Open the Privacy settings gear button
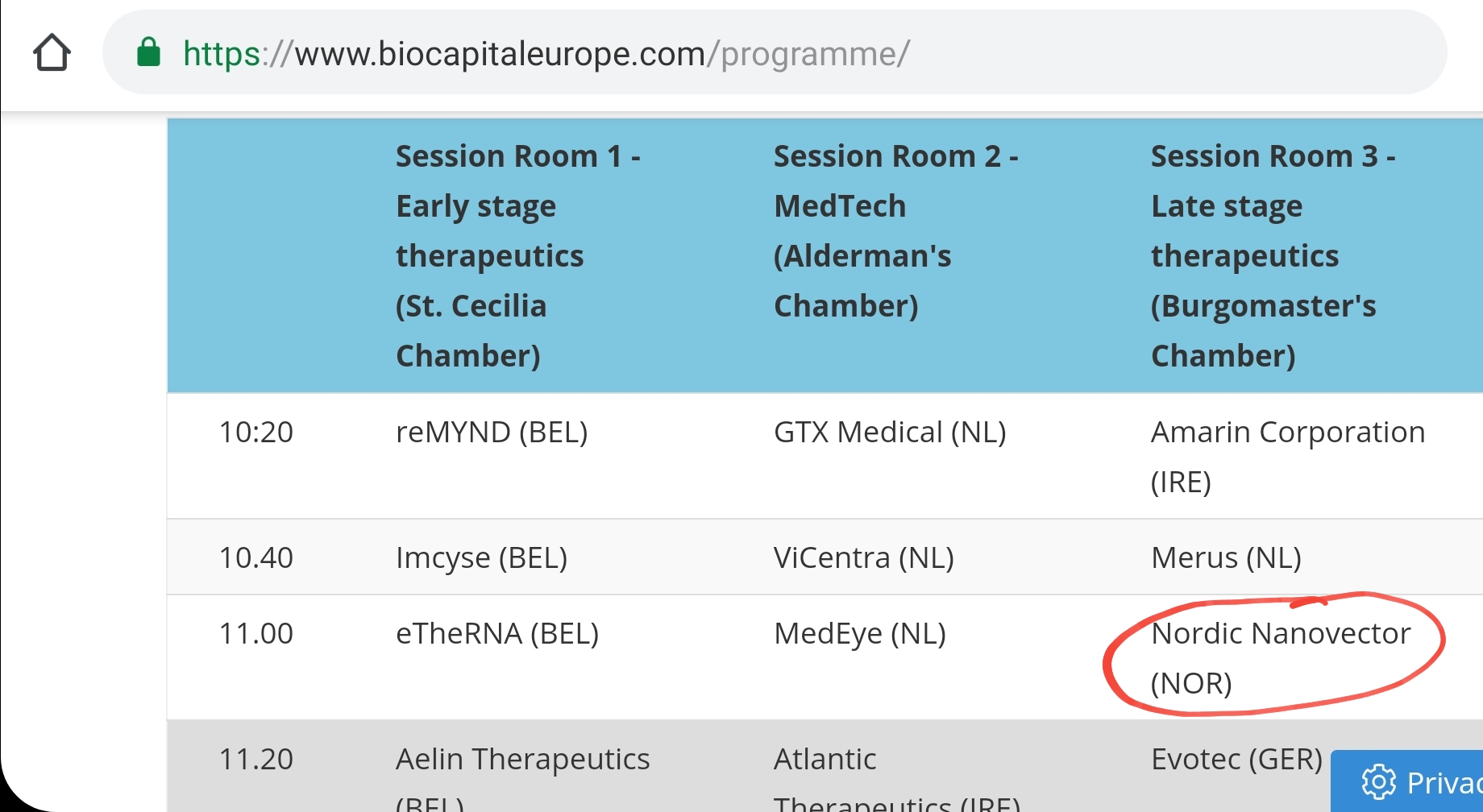1483x812 pixels. click(x=1407, y=781)
